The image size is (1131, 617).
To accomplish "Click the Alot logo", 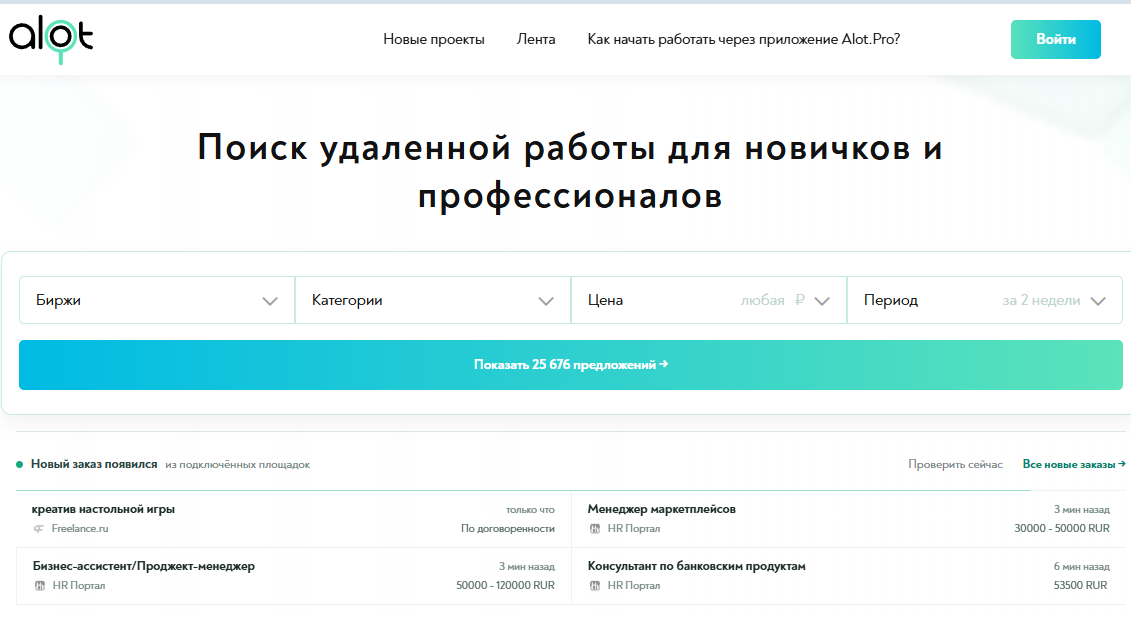I will tap(50, 40).
